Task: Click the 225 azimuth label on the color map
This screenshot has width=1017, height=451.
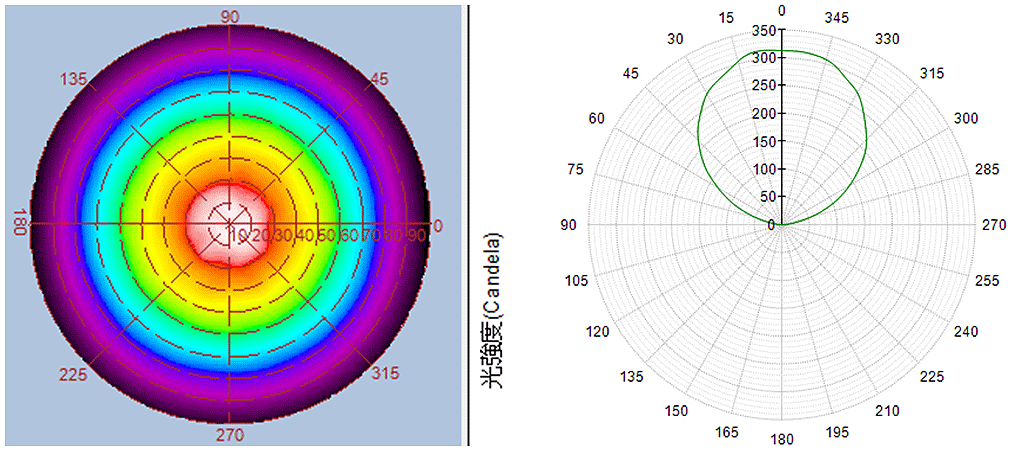Action: (74, 374)
